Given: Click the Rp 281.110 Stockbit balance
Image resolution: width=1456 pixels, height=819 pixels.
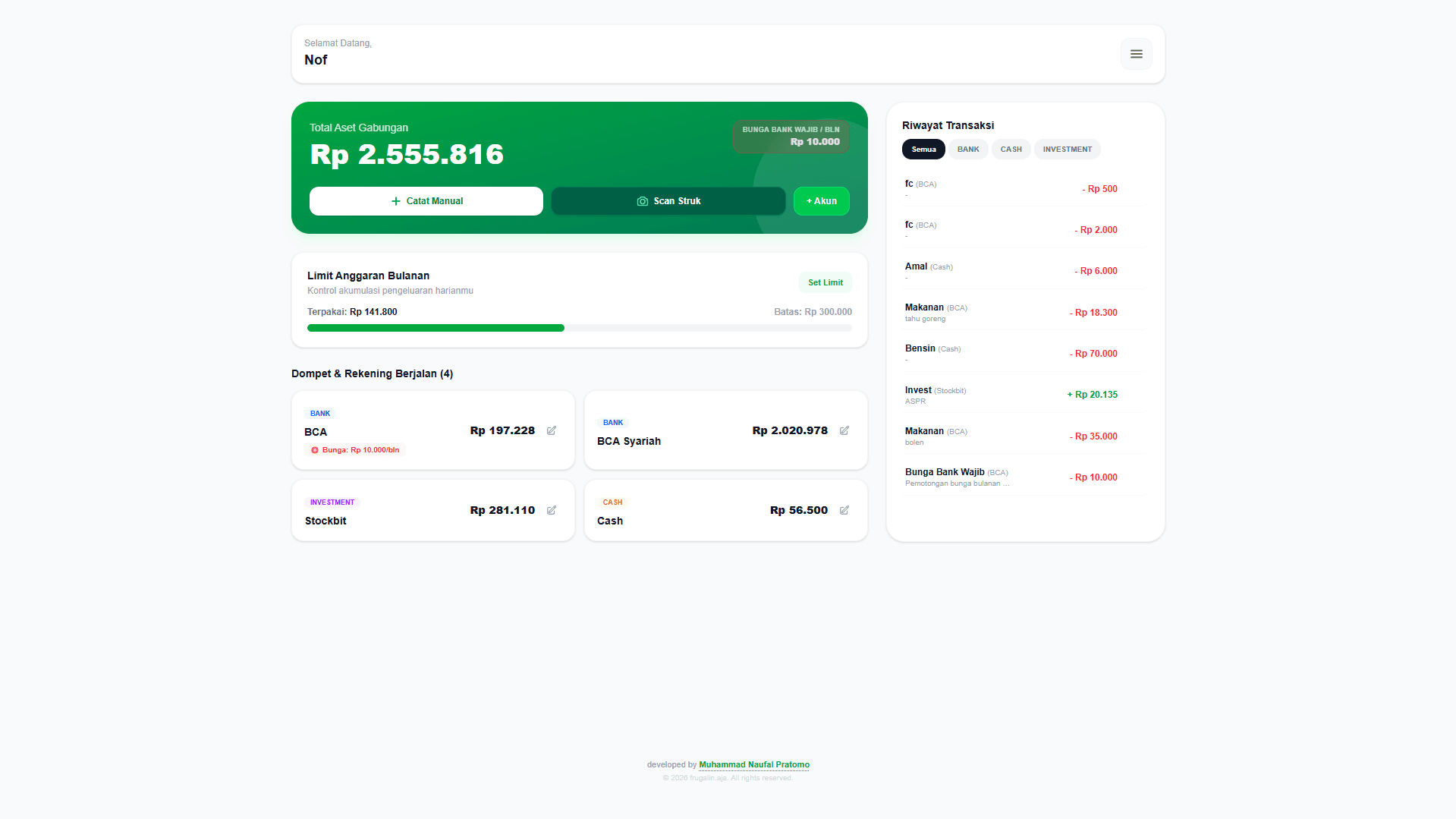Looking at the screenshot, I should 502,510.
